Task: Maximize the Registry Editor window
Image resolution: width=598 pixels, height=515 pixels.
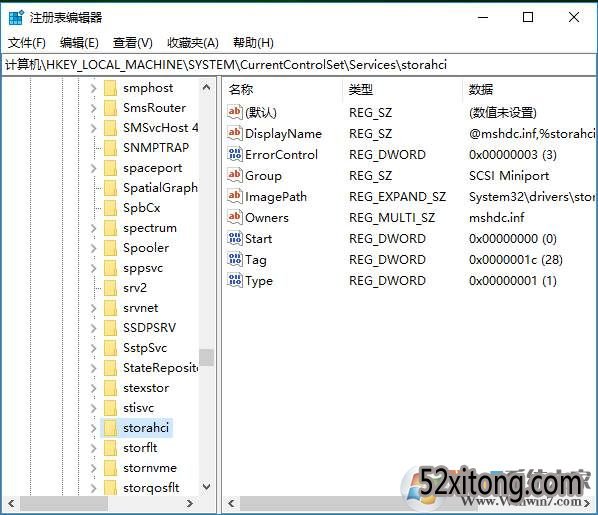Action: (x=528, y=18)
